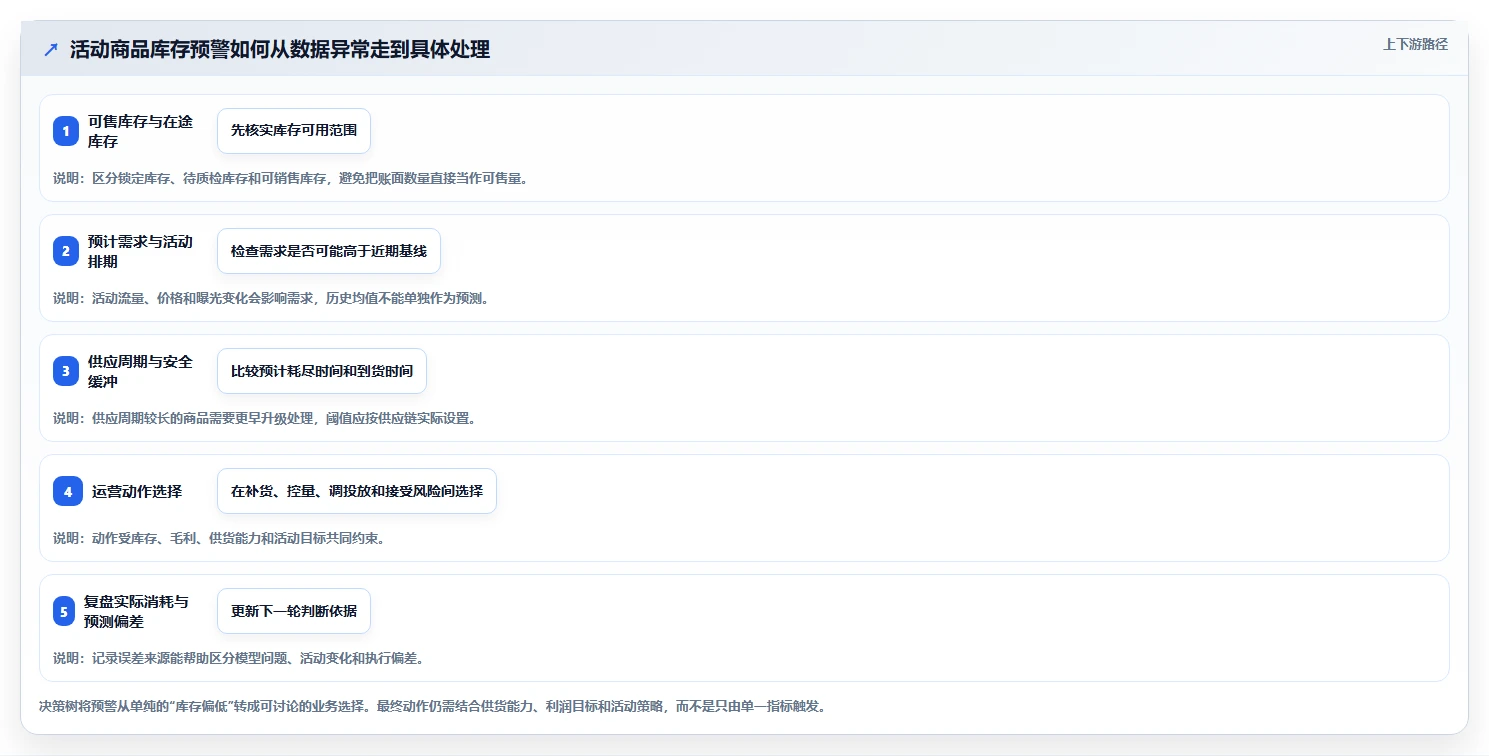Image resolution: width=1489 pixels, height=756 pixels.
Task: Select step number badge 4
Action: [x=68, y=491]
